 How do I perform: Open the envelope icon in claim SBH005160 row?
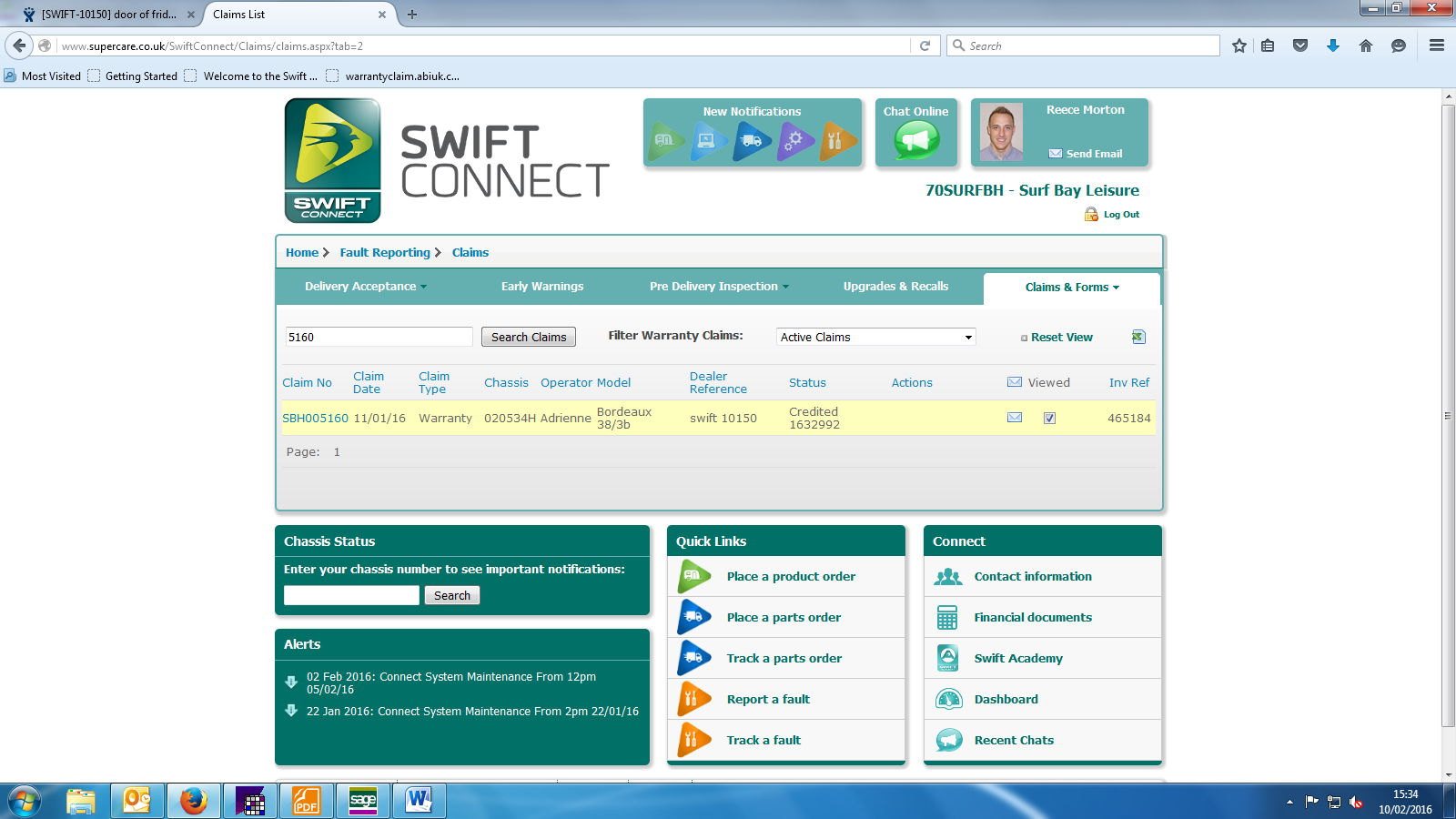(x=1015, y=418)
